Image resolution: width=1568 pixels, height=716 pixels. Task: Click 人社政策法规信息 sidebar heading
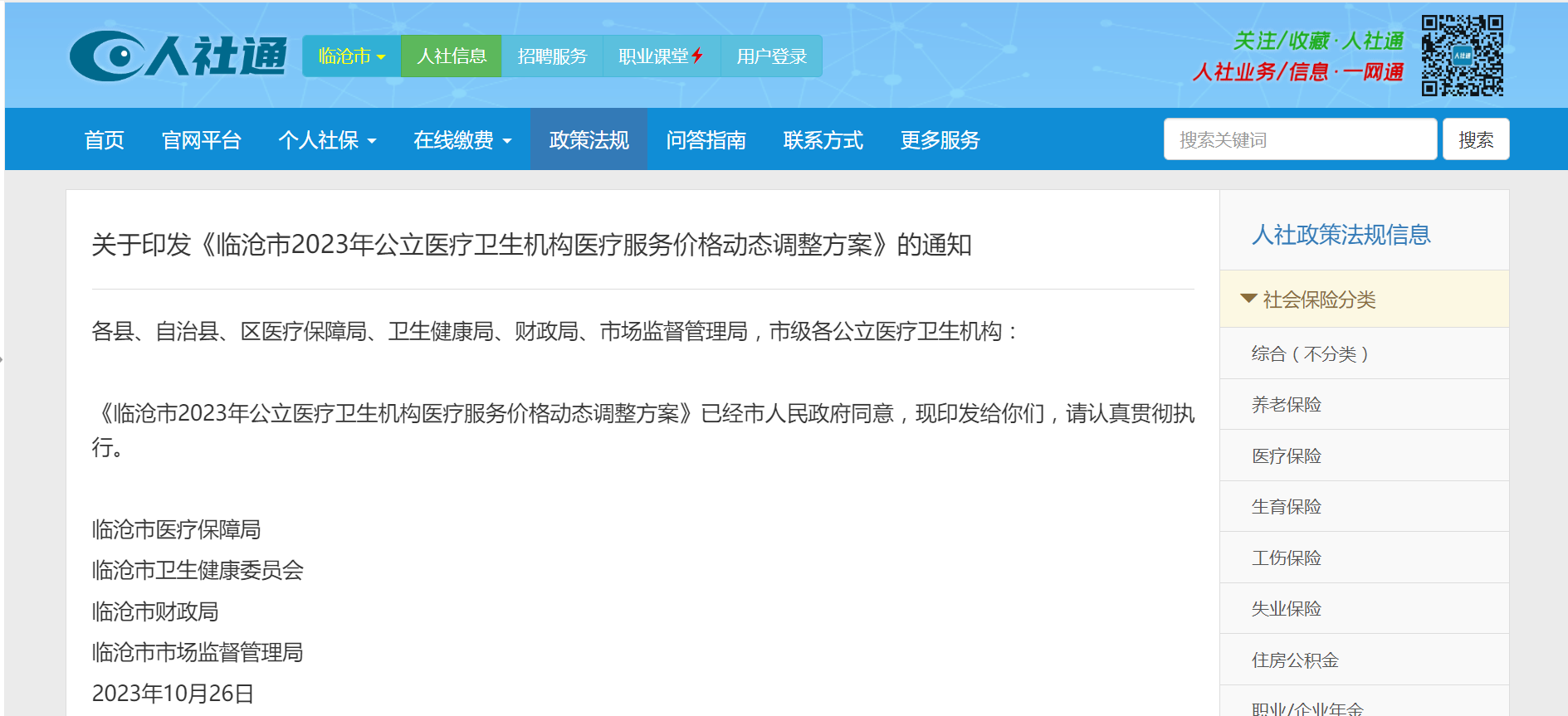(x=1341, y=235)
